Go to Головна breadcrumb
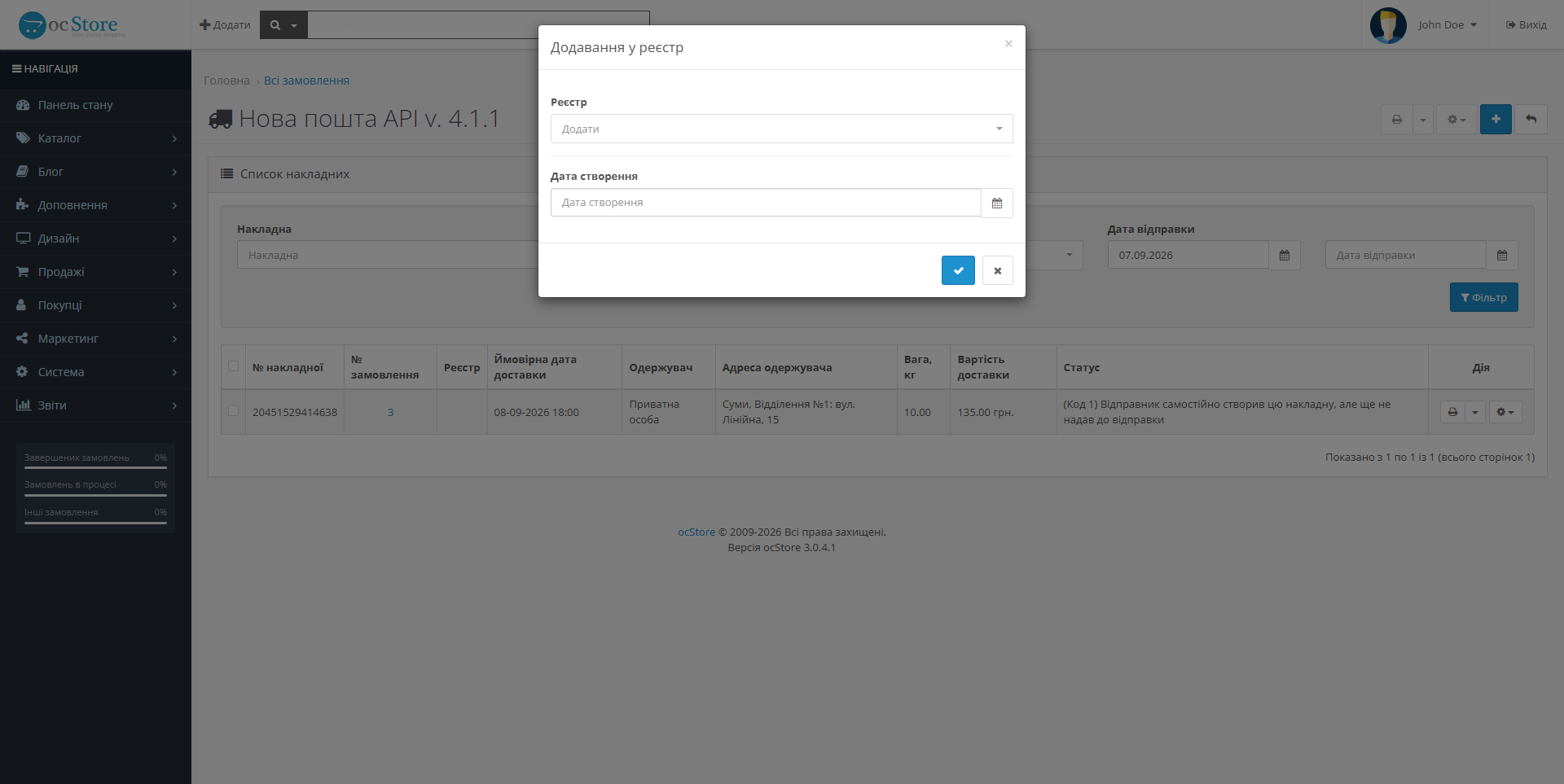1564x784 pixels. pos(226,81)
